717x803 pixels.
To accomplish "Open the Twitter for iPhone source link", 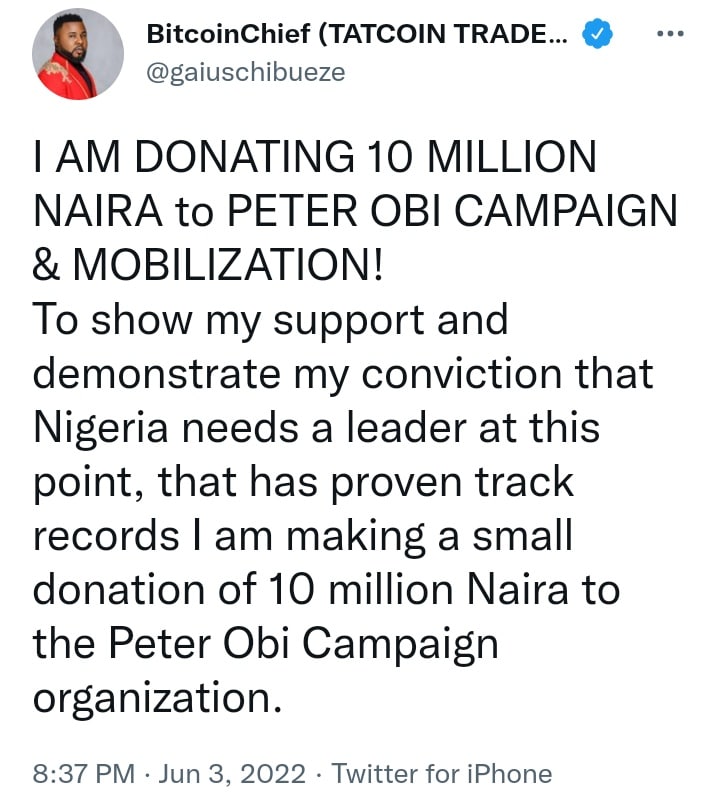I will (441, 773).
